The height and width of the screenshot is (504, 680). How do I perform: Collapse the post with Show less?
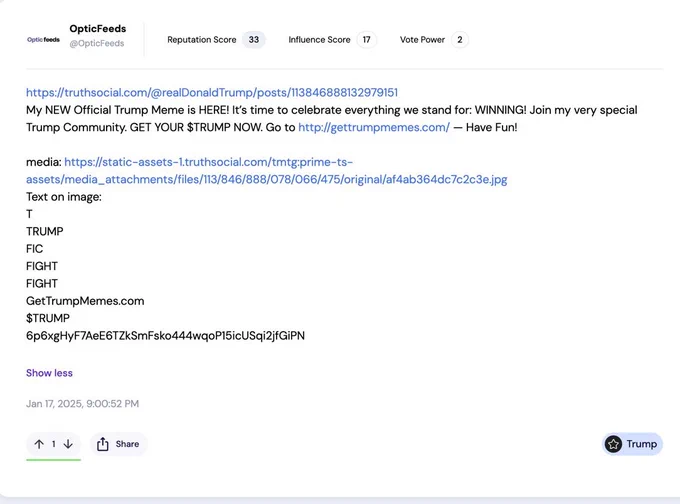[49, 373]
